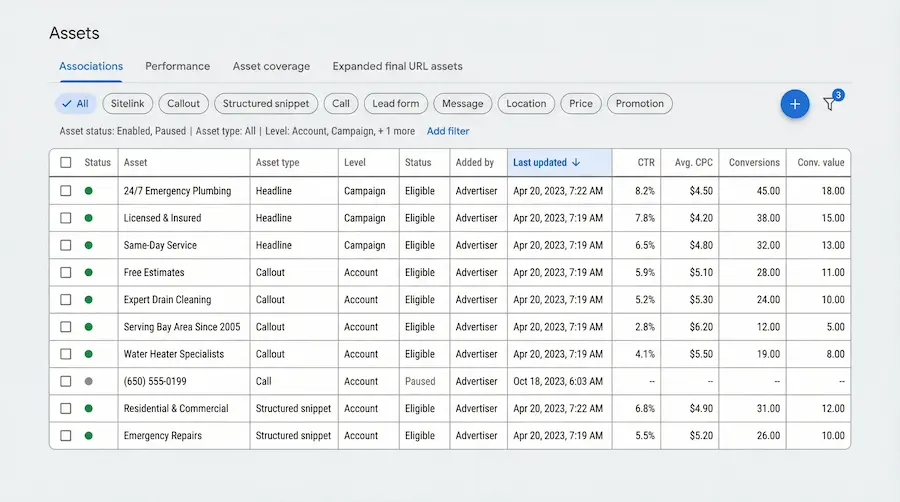
Task: Click the blue plus add asset button
Action: 794,104
